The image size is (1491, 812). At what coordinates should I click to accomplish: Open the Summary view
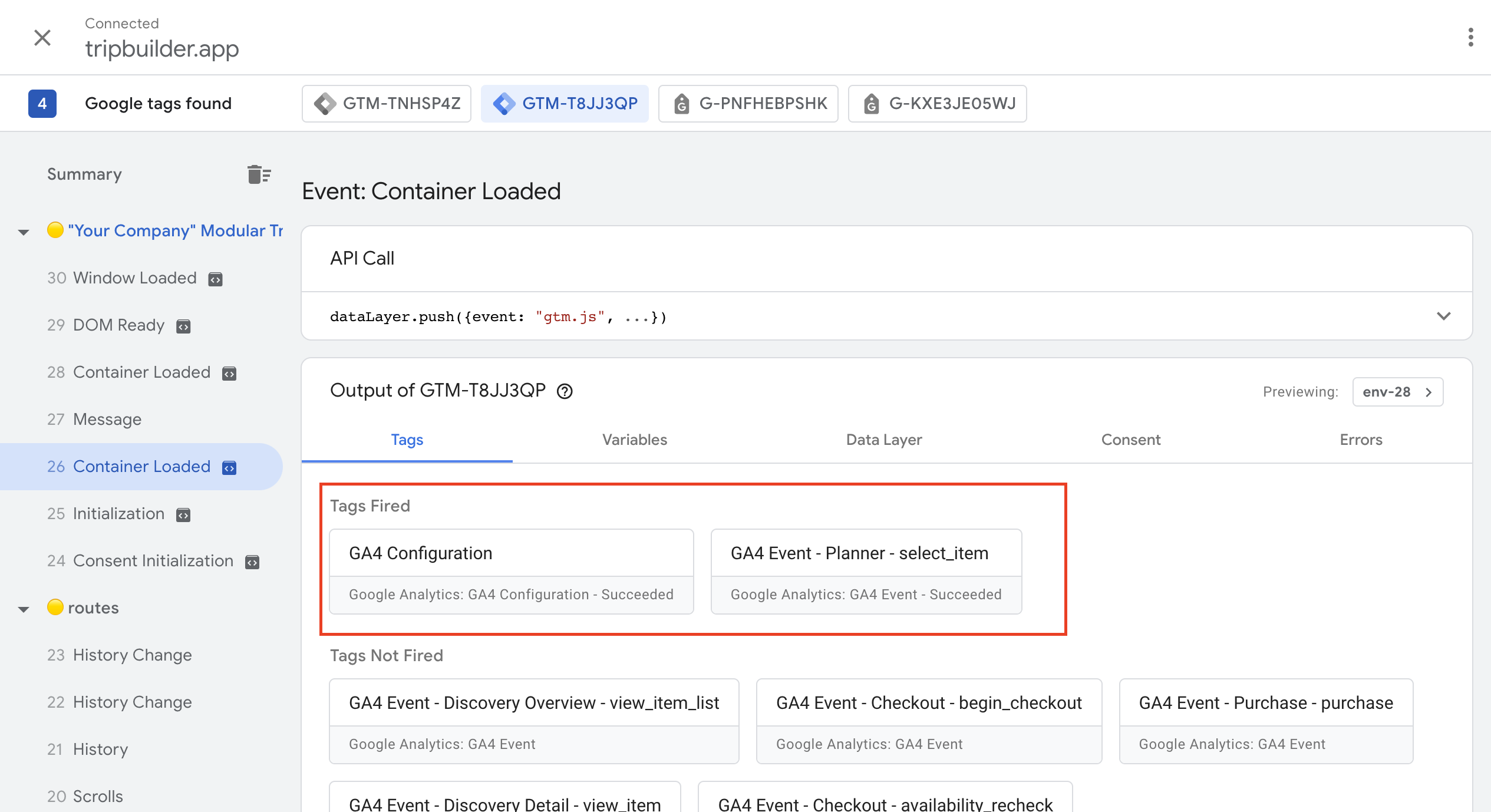click(84, 174)
